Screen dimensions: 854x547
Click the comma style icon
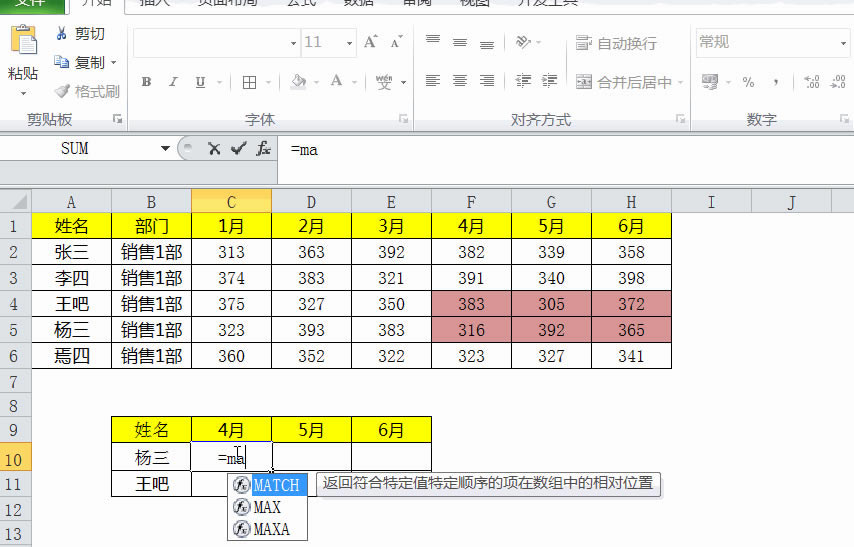tap(776, 82)
